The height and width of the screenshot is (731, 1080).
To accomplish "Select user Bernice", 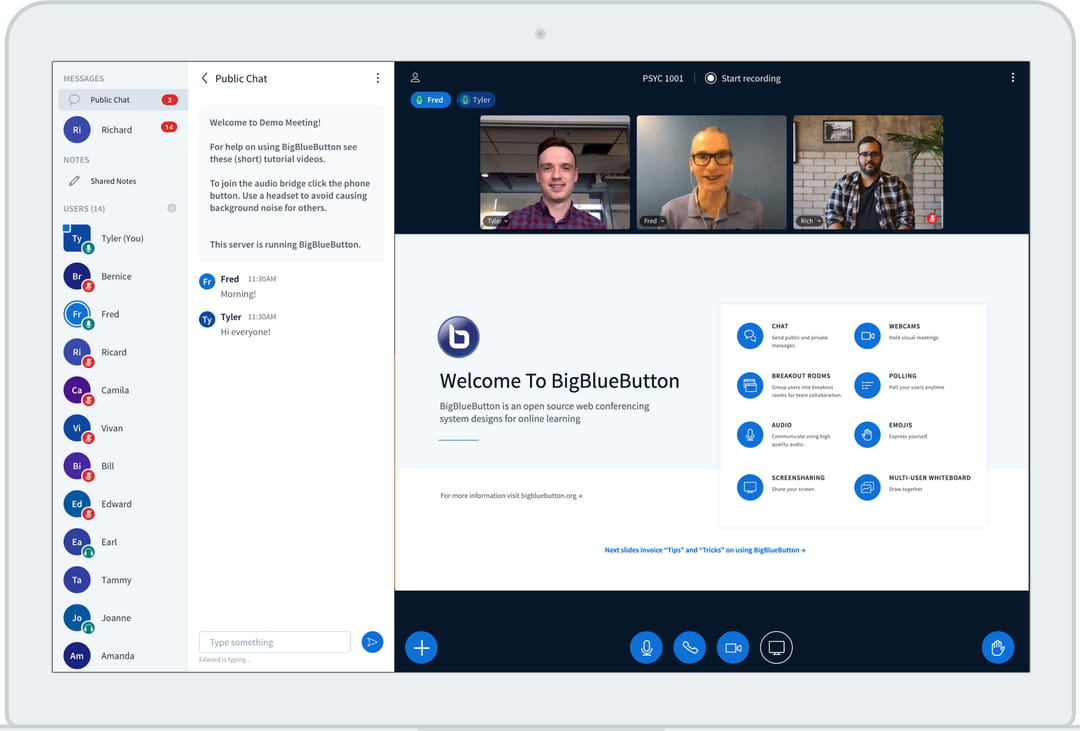I will 118,276.
